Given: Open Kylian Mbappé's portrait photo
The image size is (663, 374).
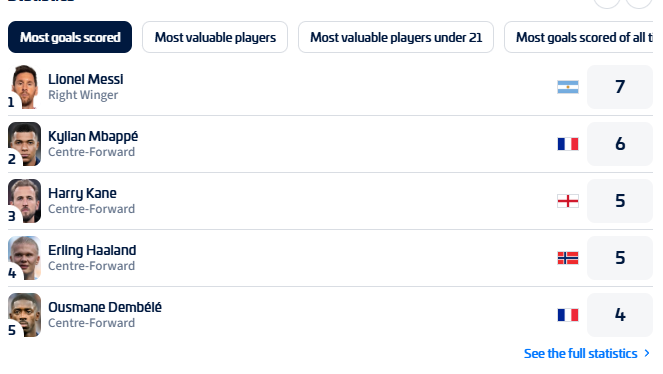Looking at the screenshot, I should coord(25,144).
